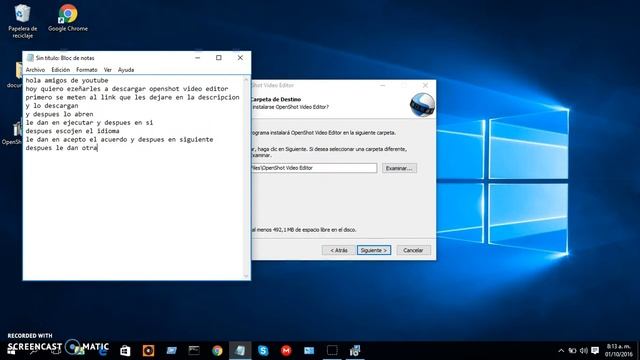This screenshot has height=360, width=640.
Task: Click Siguiente in the OpenShot installer
Action: pyautogui.click(x=373, y=250)
